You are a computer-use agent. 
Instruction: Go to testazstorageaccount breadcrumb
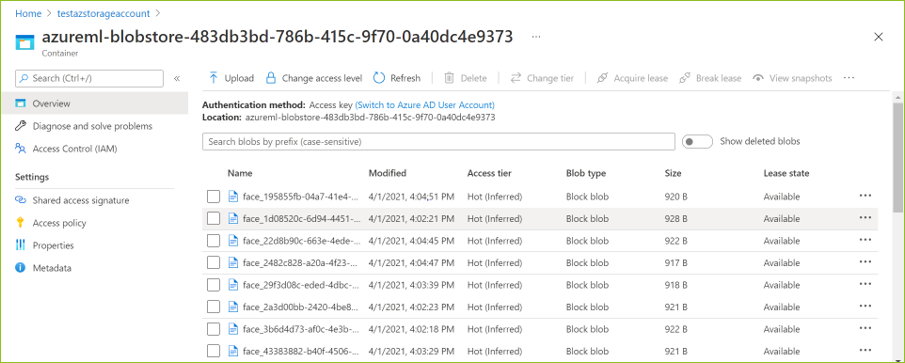point(103,13)
